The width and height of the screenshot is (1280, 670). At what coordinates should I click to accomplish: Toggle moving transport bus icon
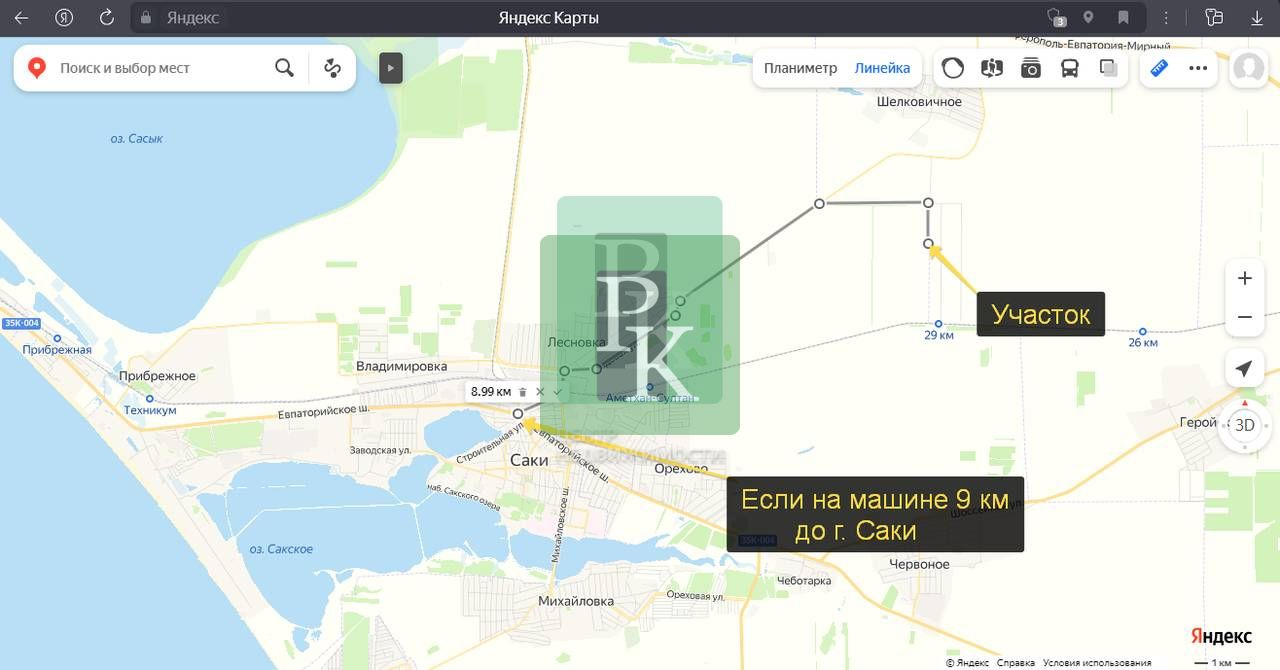(1070, 68)
